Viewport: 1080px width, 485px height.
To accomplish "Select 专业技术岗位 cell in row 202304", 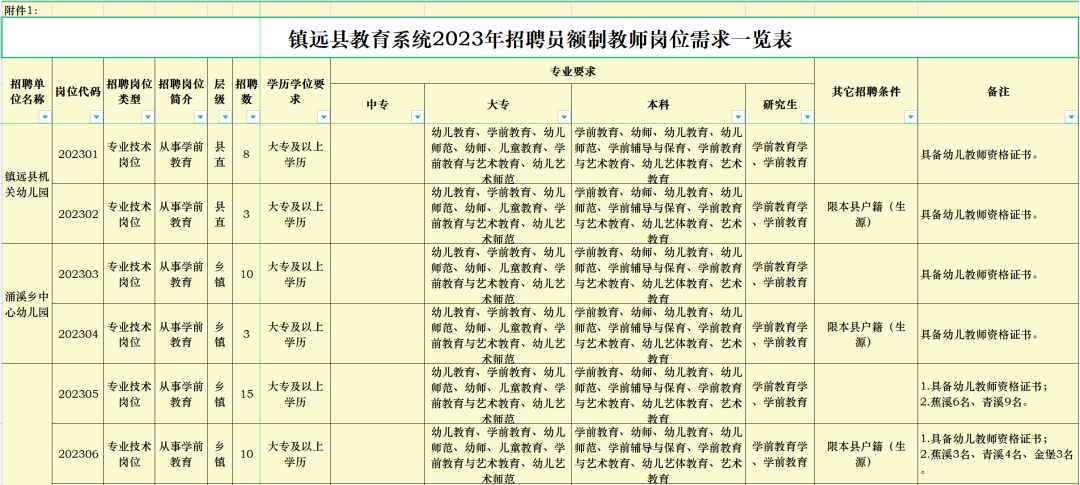I will tap(129, 334).
